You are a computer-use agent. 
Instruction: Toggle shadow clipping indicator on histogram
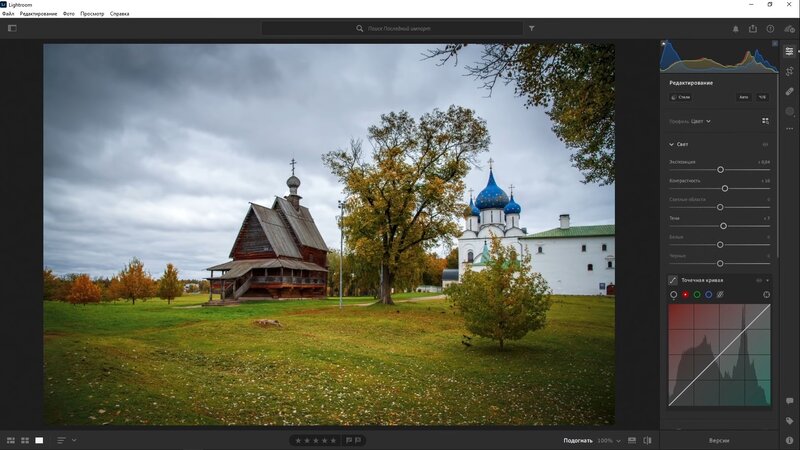(663, 43)
